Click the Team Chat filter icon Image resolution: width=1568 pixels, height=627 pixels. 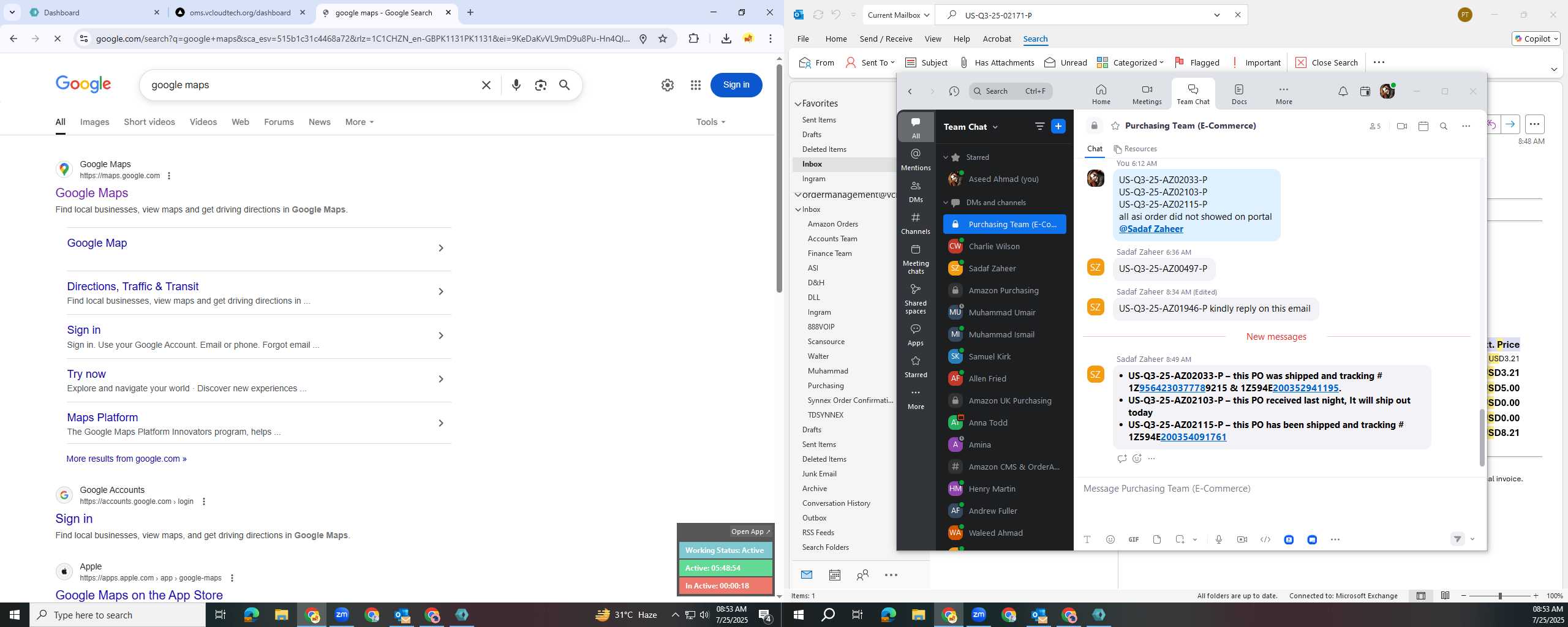tap(1039, 126)
